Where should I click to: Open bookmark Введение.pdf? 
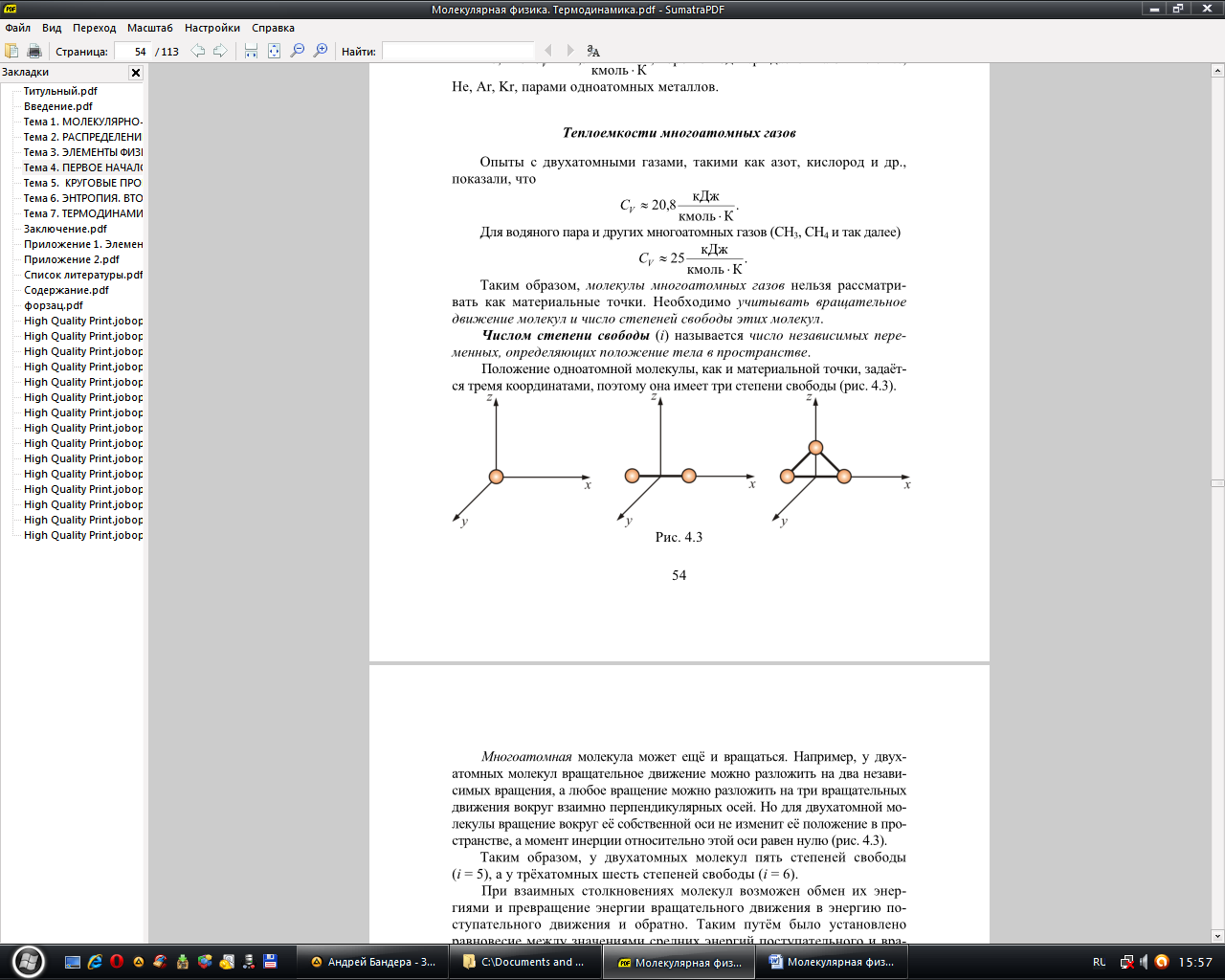(x=58, y=106)
